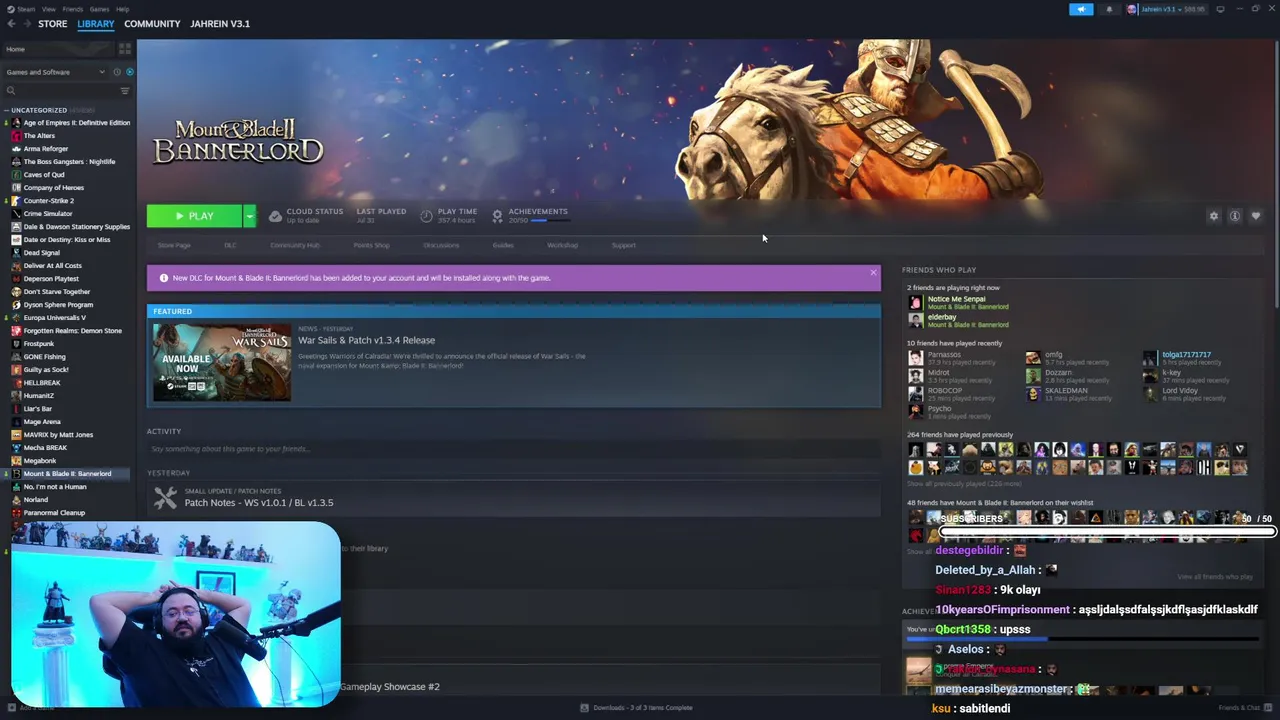
Task: Open the Support link
Action: pyautogui.click(x=623, y=245)
